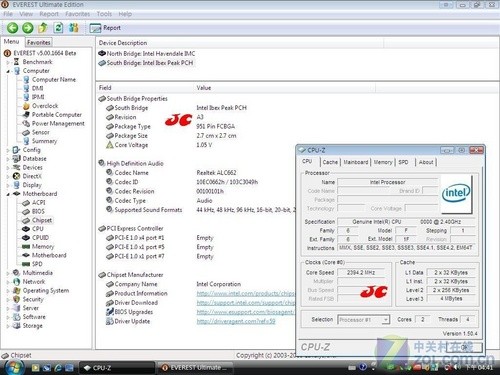The height and width of the screenshot is (375, 500).
Task: Click the Field column header
Action: (x=145, y=88)
